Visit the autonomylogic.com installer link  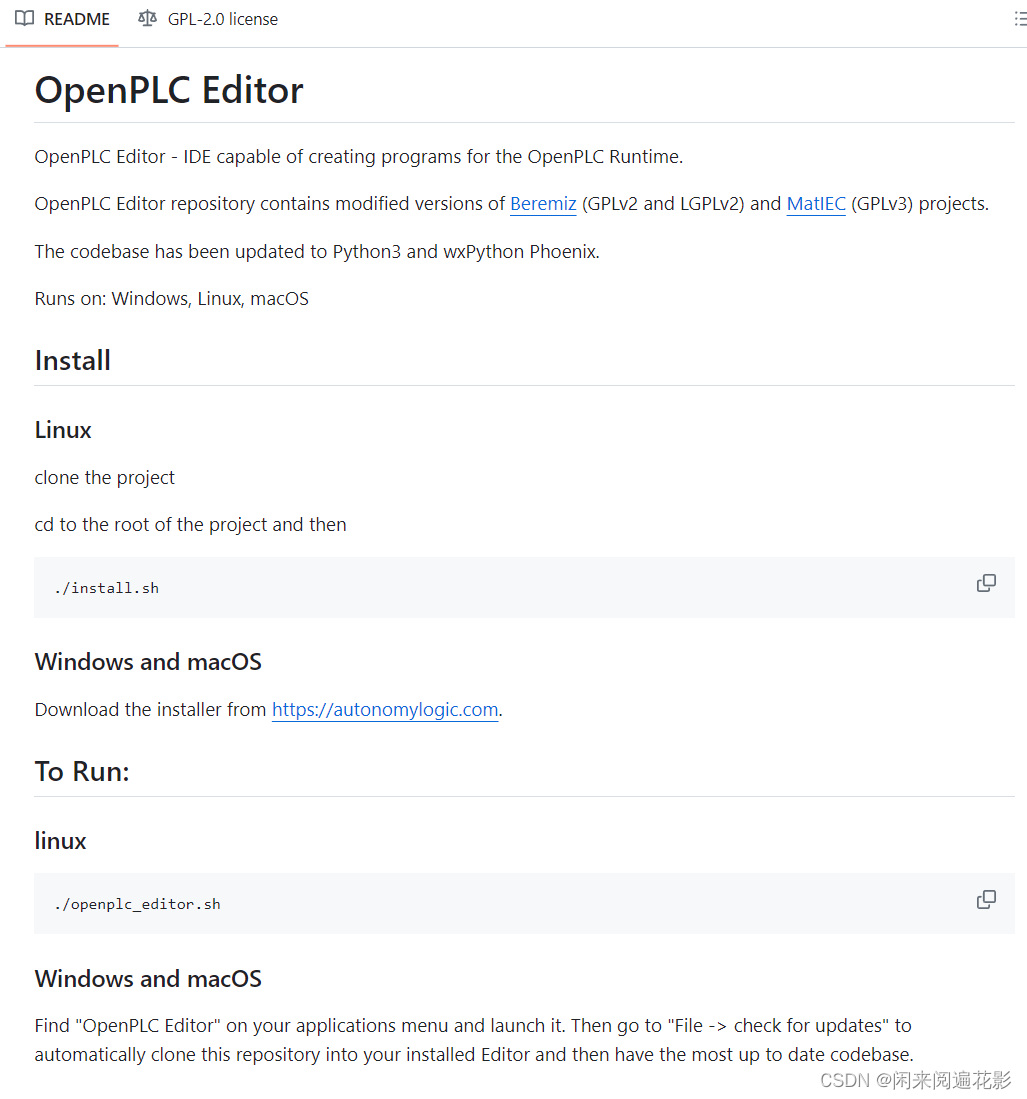tap(385, 709)
